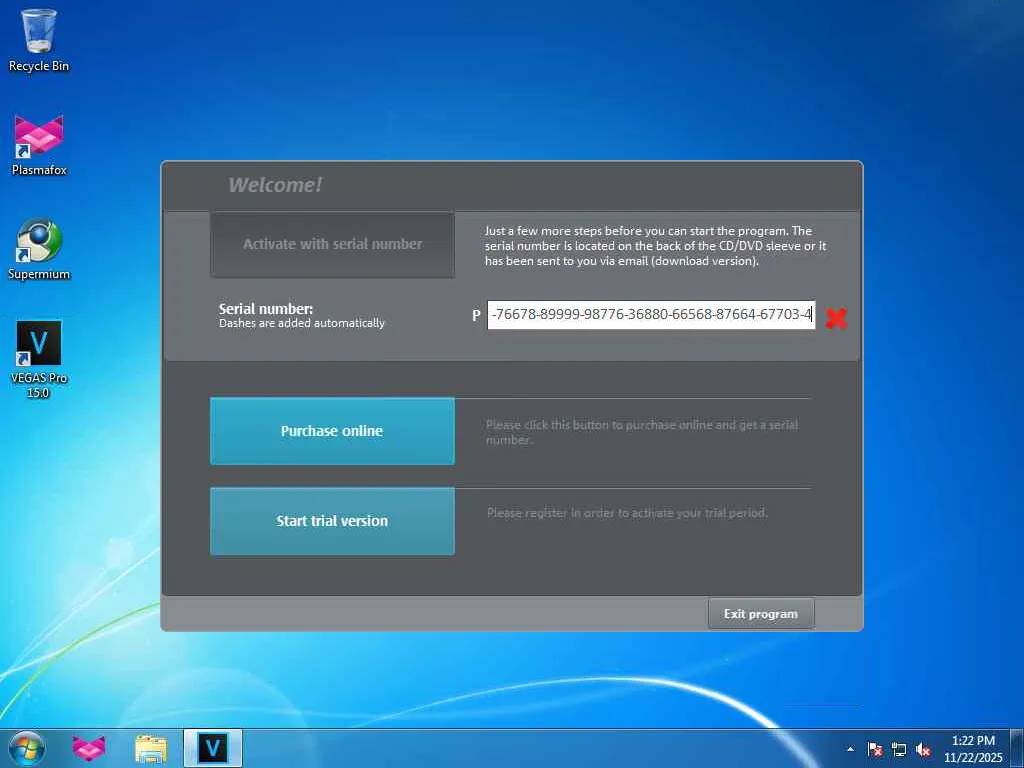Click the muted volume tray icon
The image size is (1024, 768).
(923, 749)
